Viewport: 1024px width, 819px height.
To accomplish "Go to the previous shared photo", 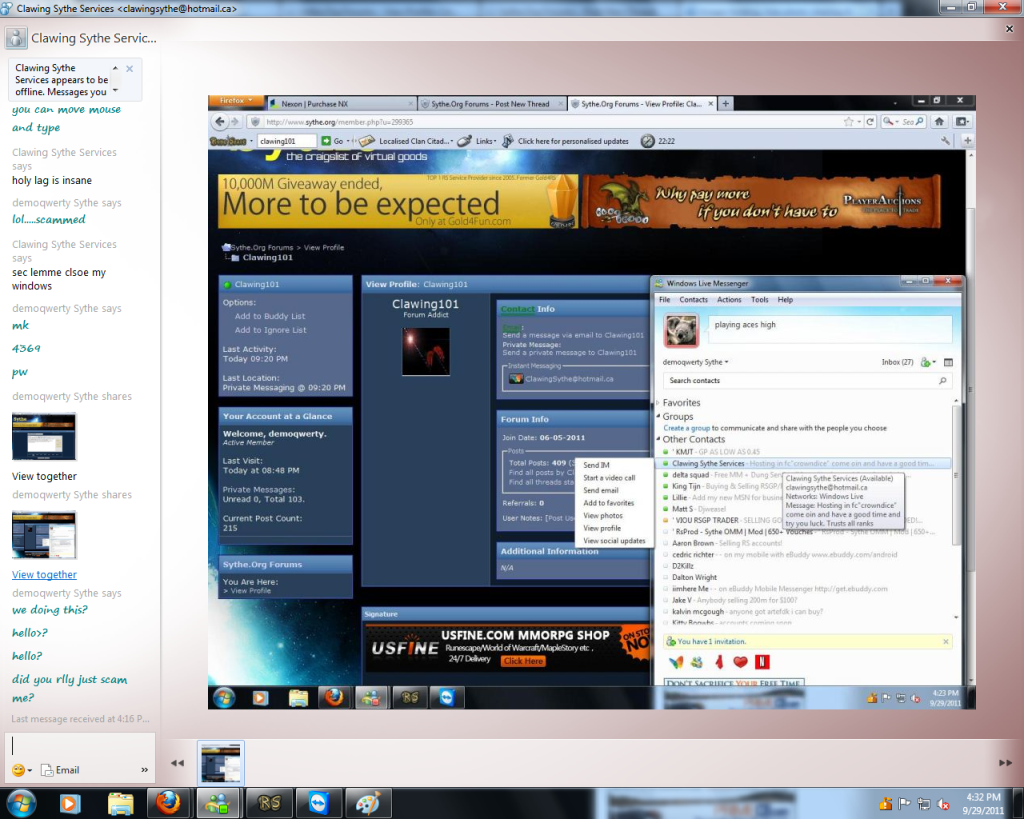I will tap(177, 763).
